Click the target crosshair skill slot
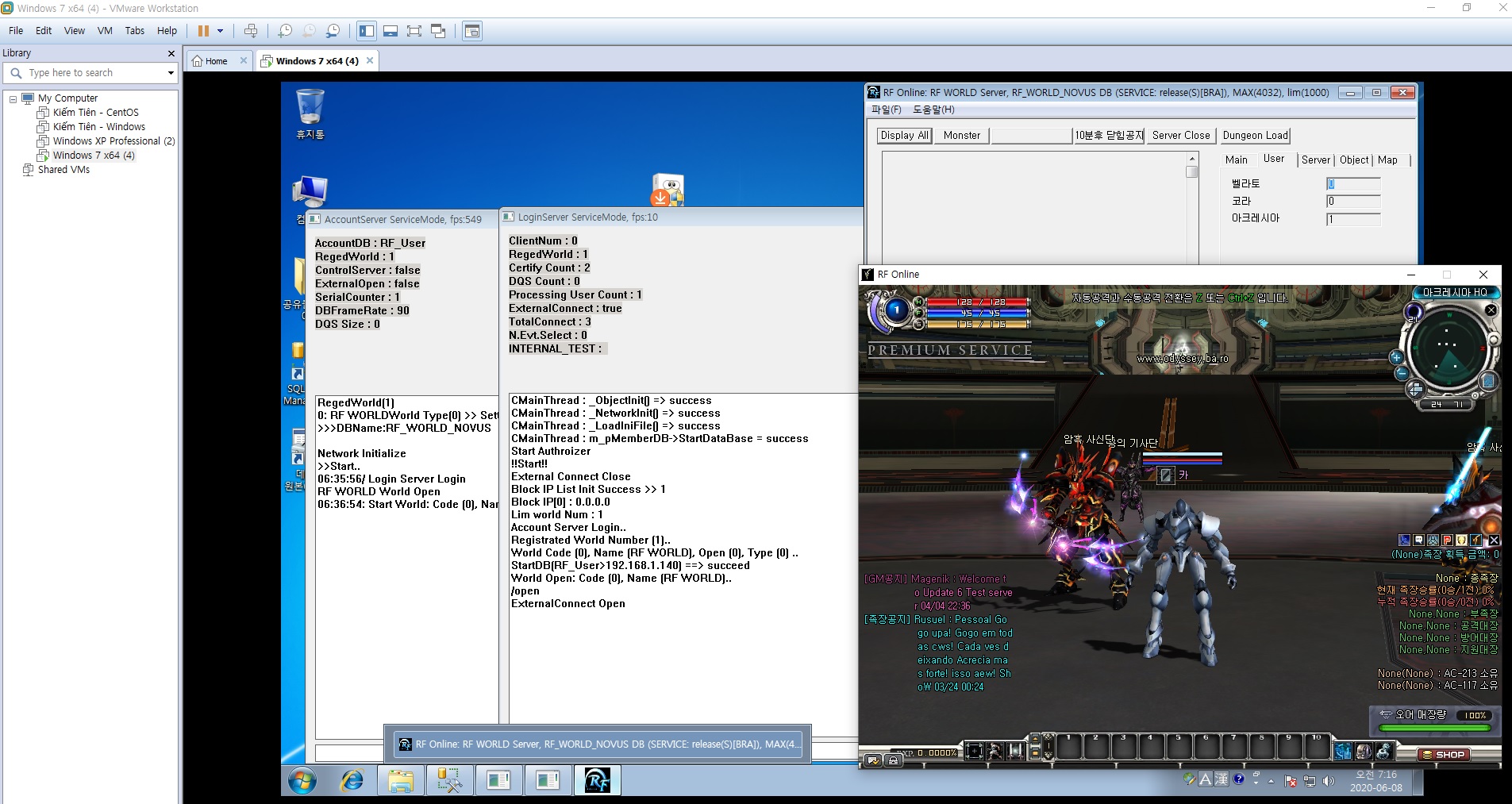The height and width of the screenshot is (804, 1512). coord(974,750)
